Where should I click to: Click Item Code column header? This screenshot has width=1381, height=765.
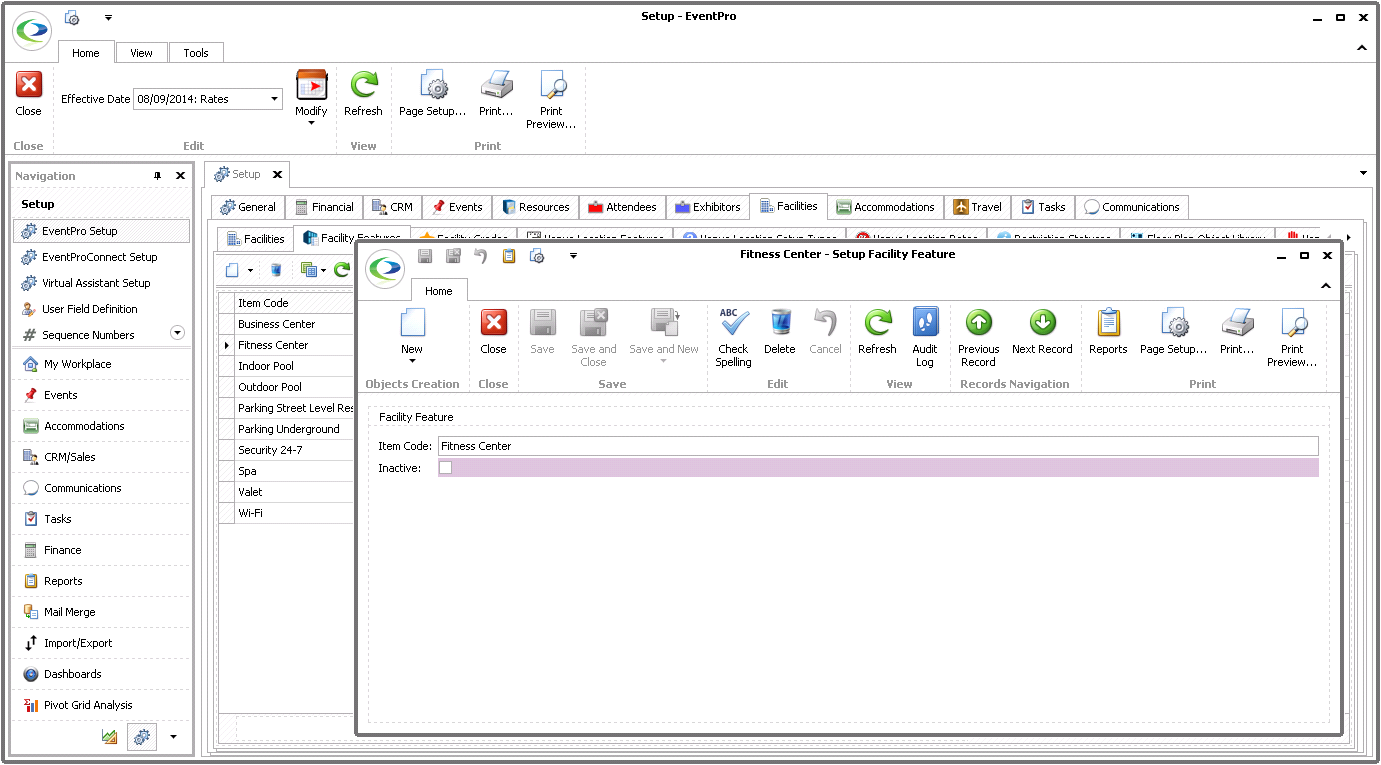pos(294,303)
